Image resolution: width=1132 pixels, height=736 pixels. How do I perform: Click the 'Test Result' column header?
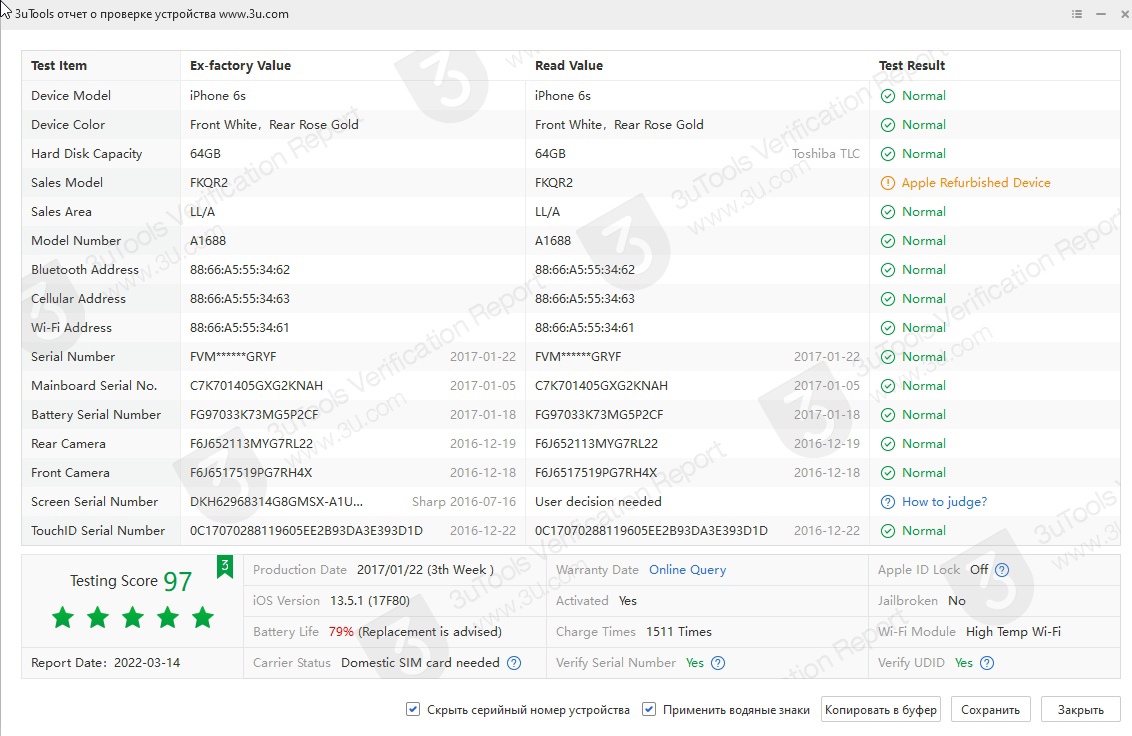pos(912,66)
